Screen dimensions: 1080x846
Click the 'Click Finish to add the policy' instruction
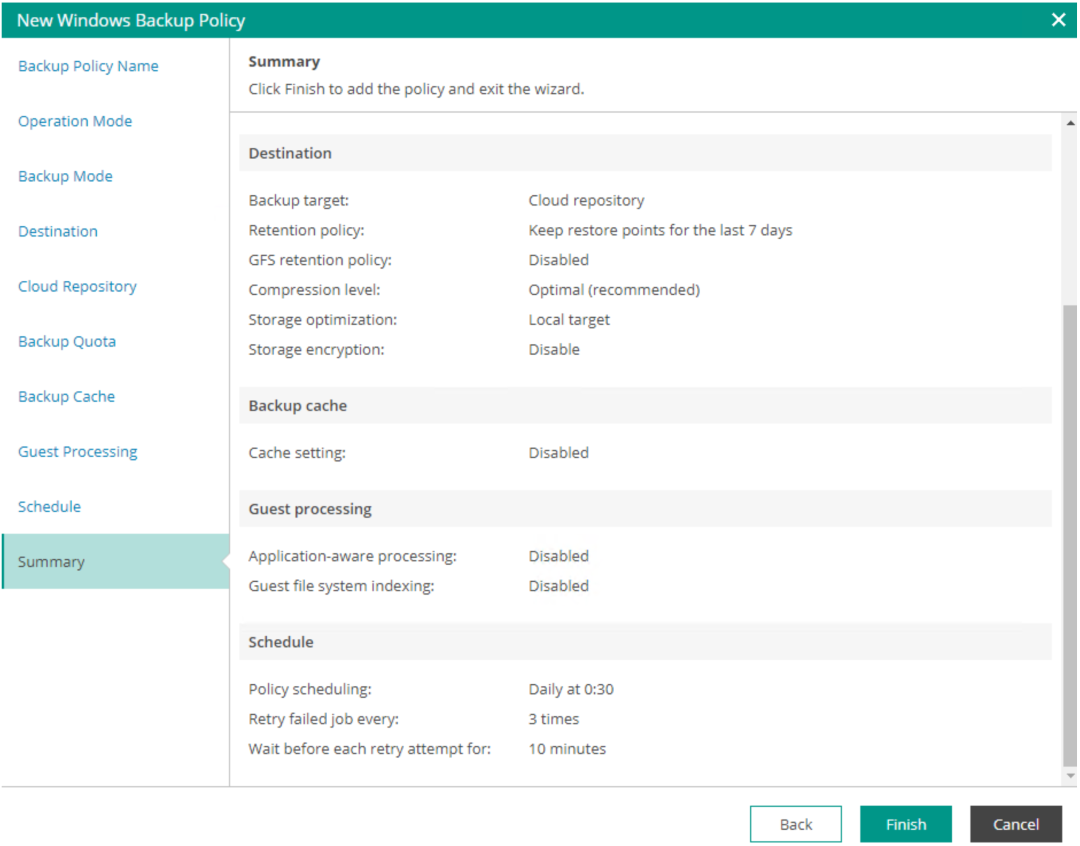(x=416, y=89)
